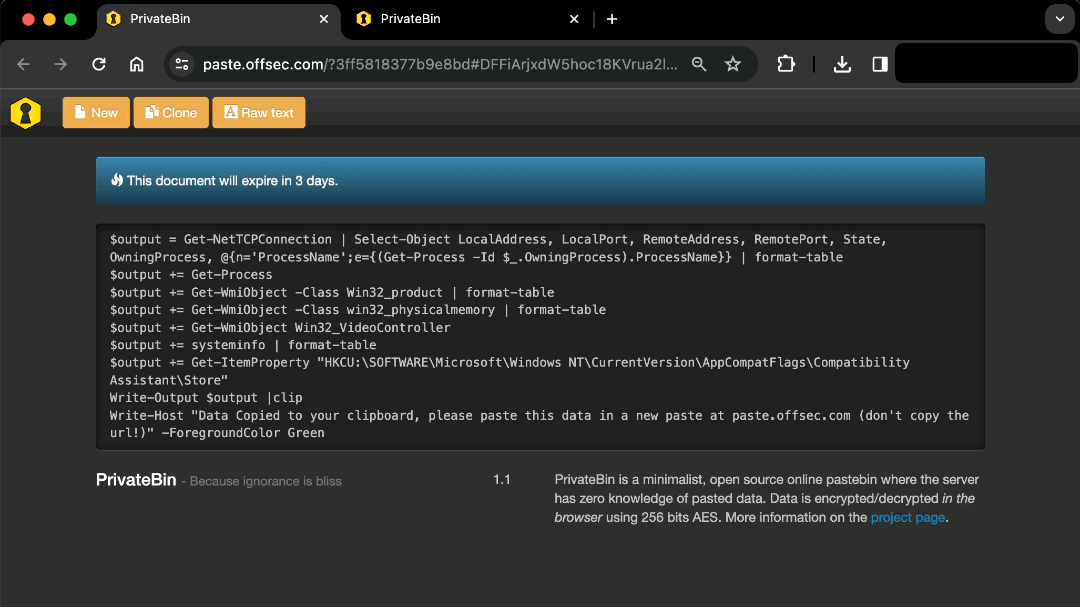The image size is (1080, 608).
Task: Open the zoom magnifier in address bar
Action: pos(699,64)
